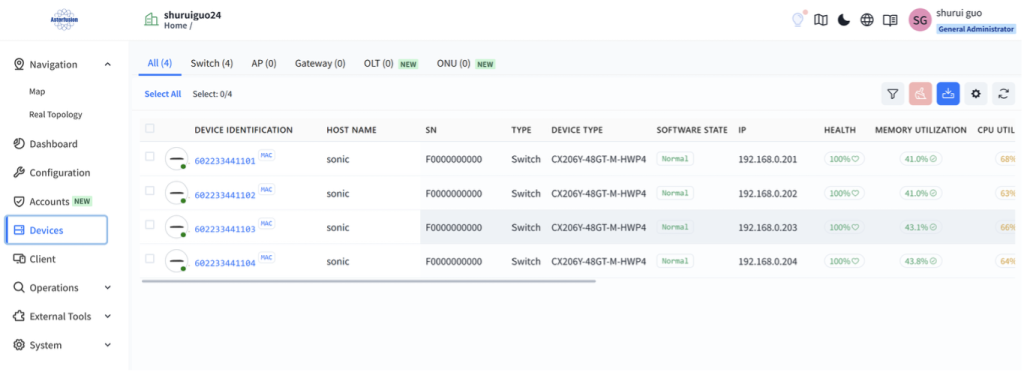1024x372 pixels.
Task: Check the row checkbox for 602233441102
Action: [x=150, y=191]
